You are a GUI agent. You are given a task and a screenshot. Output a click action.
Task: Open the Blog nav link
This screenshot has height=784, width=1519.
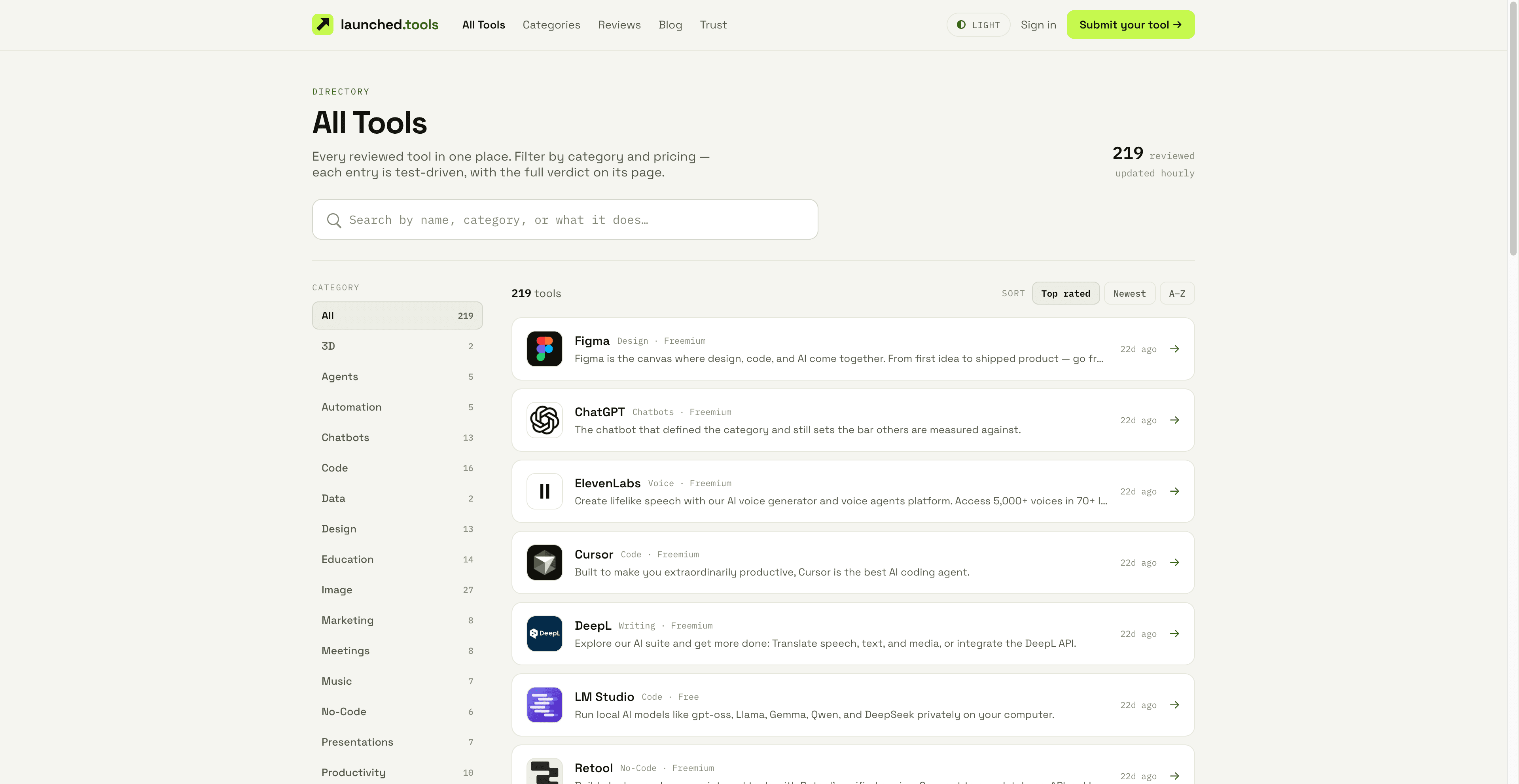coord(670,25)
